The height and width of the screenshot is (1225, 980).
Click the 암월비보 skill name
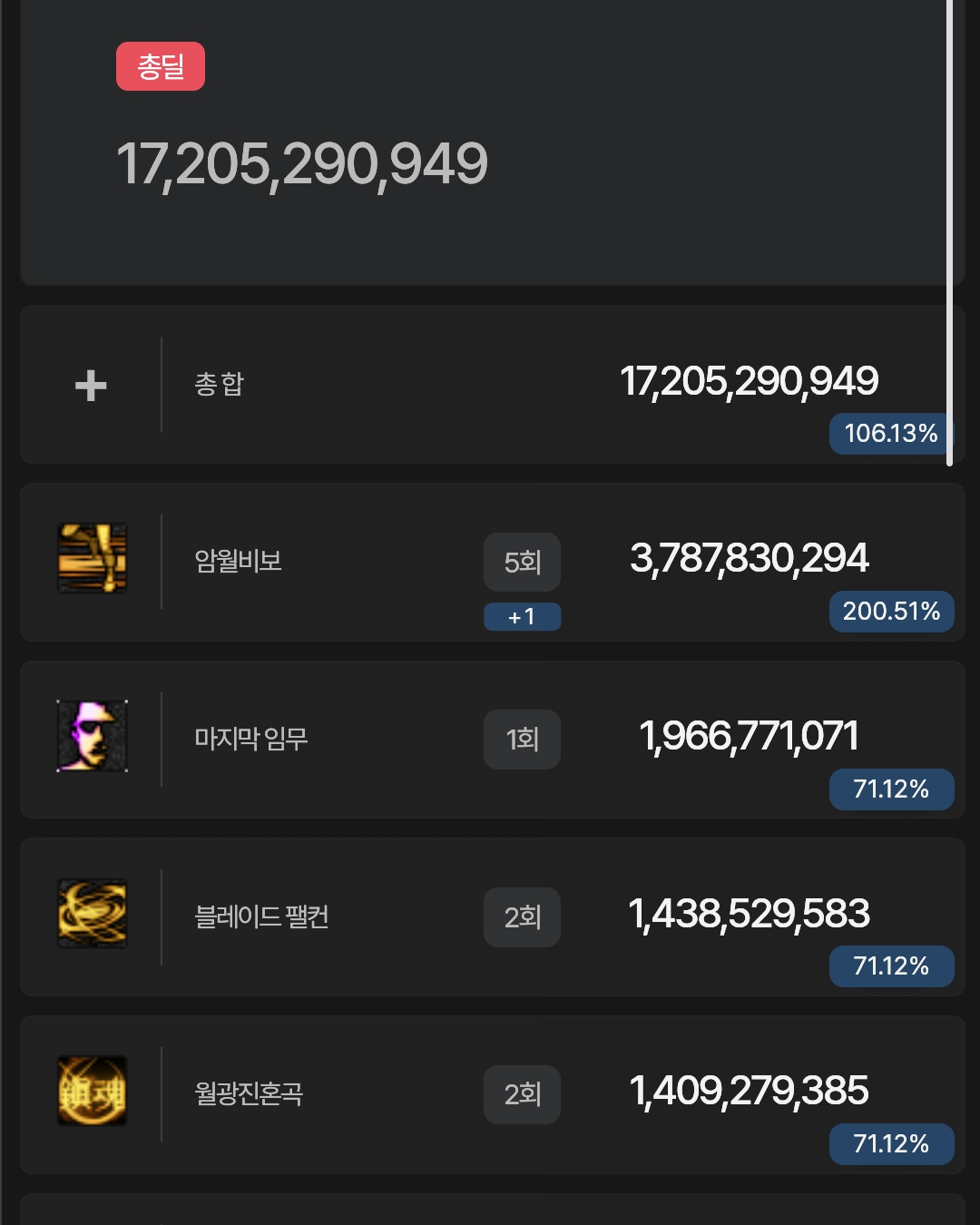coord(239,561)
